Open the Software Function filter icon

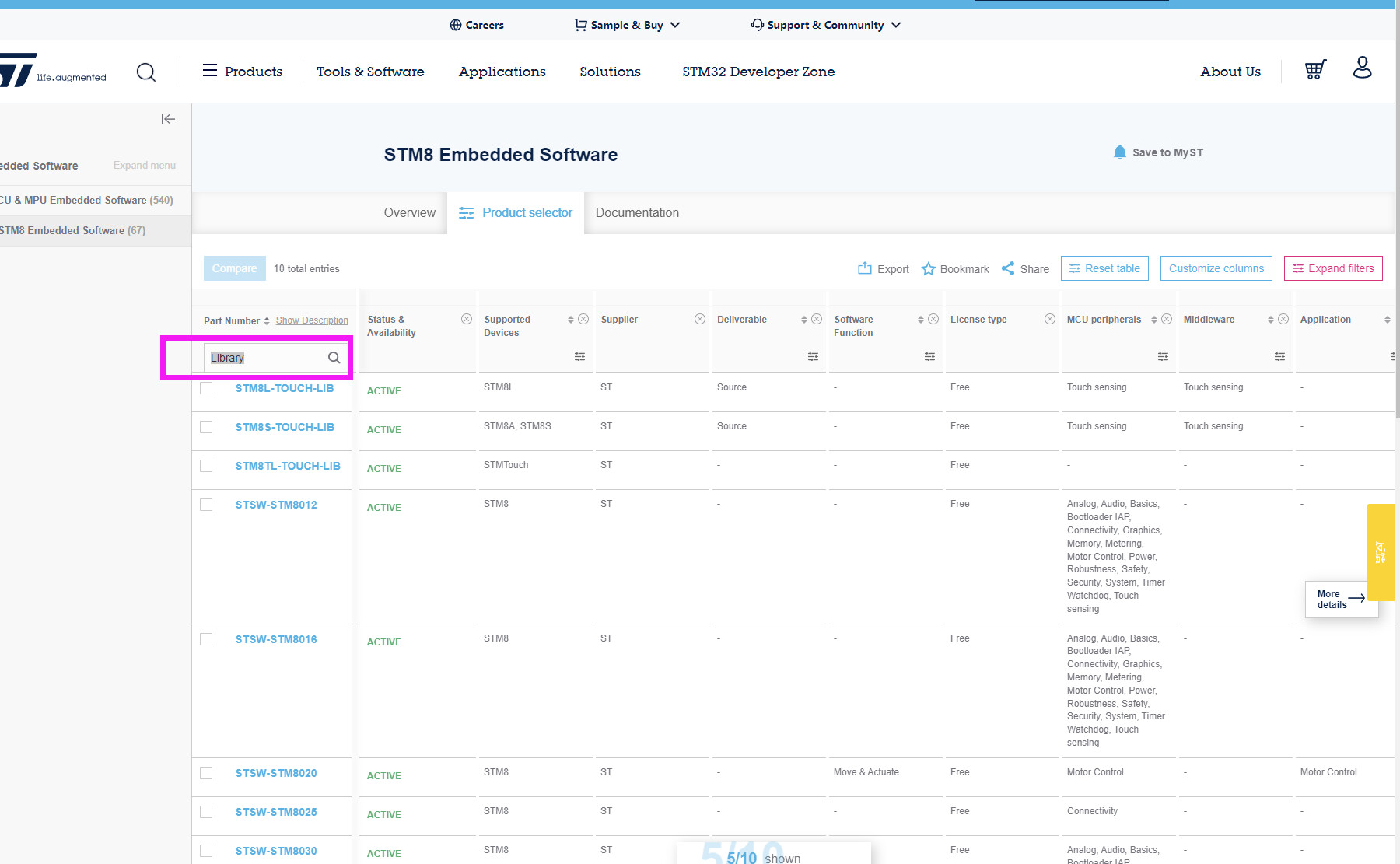click(x=929, y=356)
